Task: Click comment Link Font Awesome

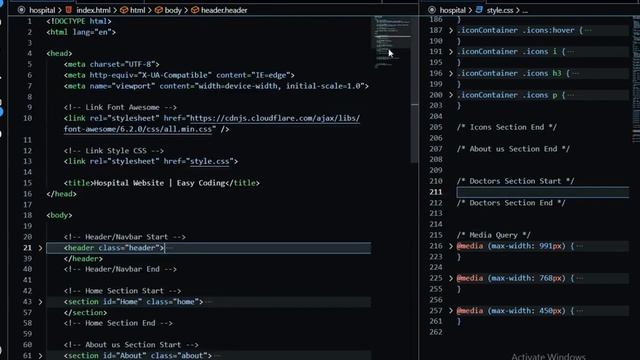Action: coord(120,108)
